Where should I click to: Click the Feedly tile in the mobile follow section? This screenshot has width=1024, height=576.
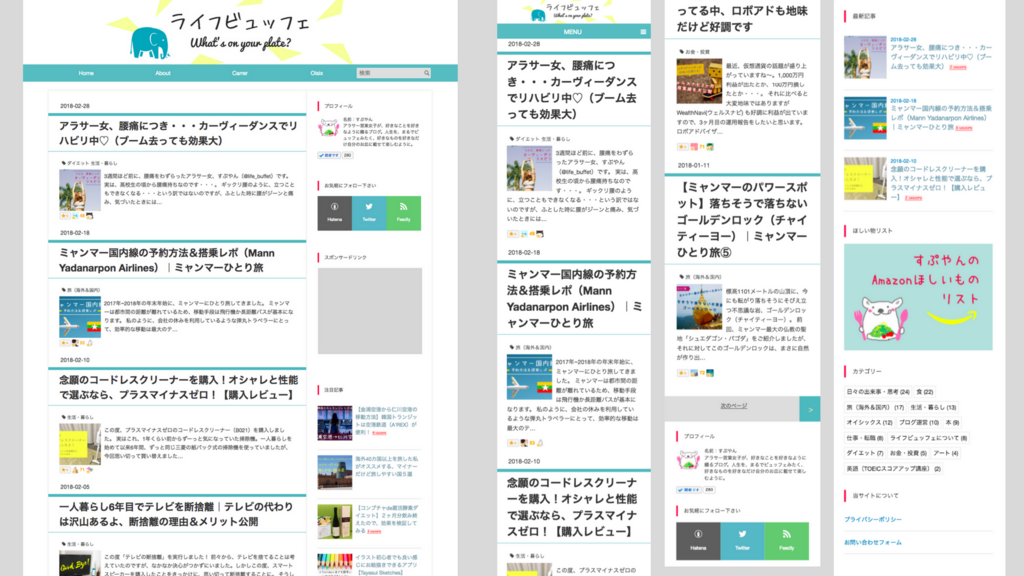point(787,541)
